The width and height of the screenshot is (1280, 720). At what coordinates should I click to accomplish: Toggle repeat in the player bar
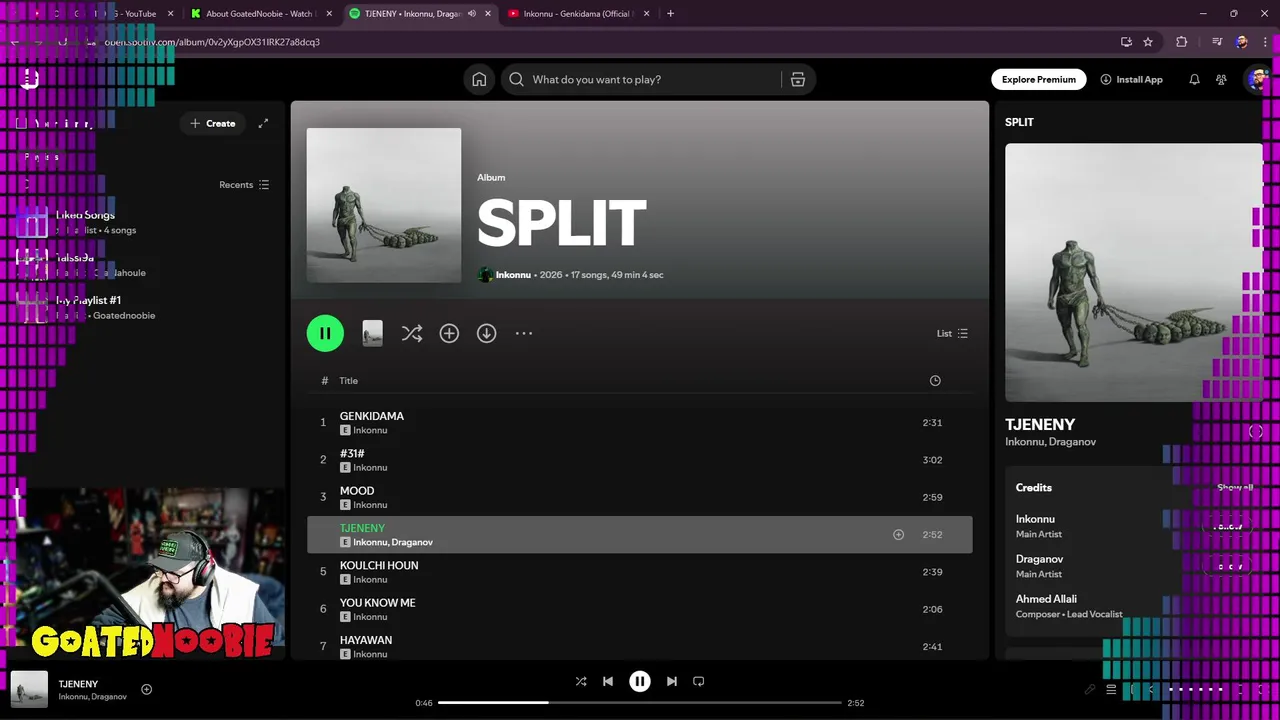coord(699,681)
